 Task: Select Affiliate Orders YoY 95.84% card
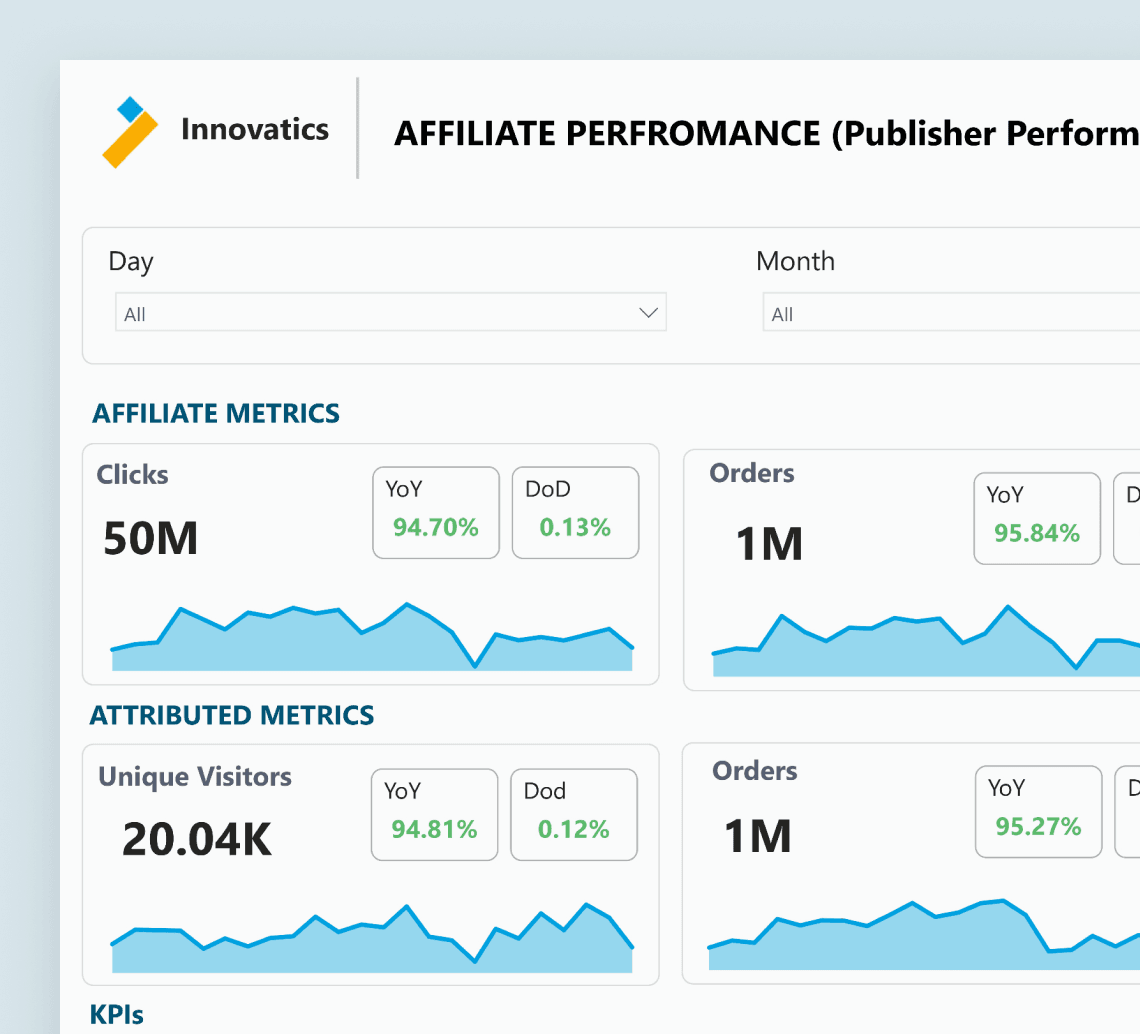click(x=1037, y=518)
